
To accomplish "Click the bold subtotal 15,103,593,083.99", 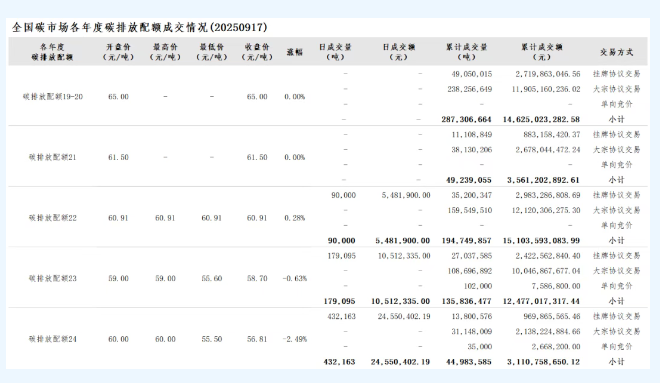I will point(541,241).
